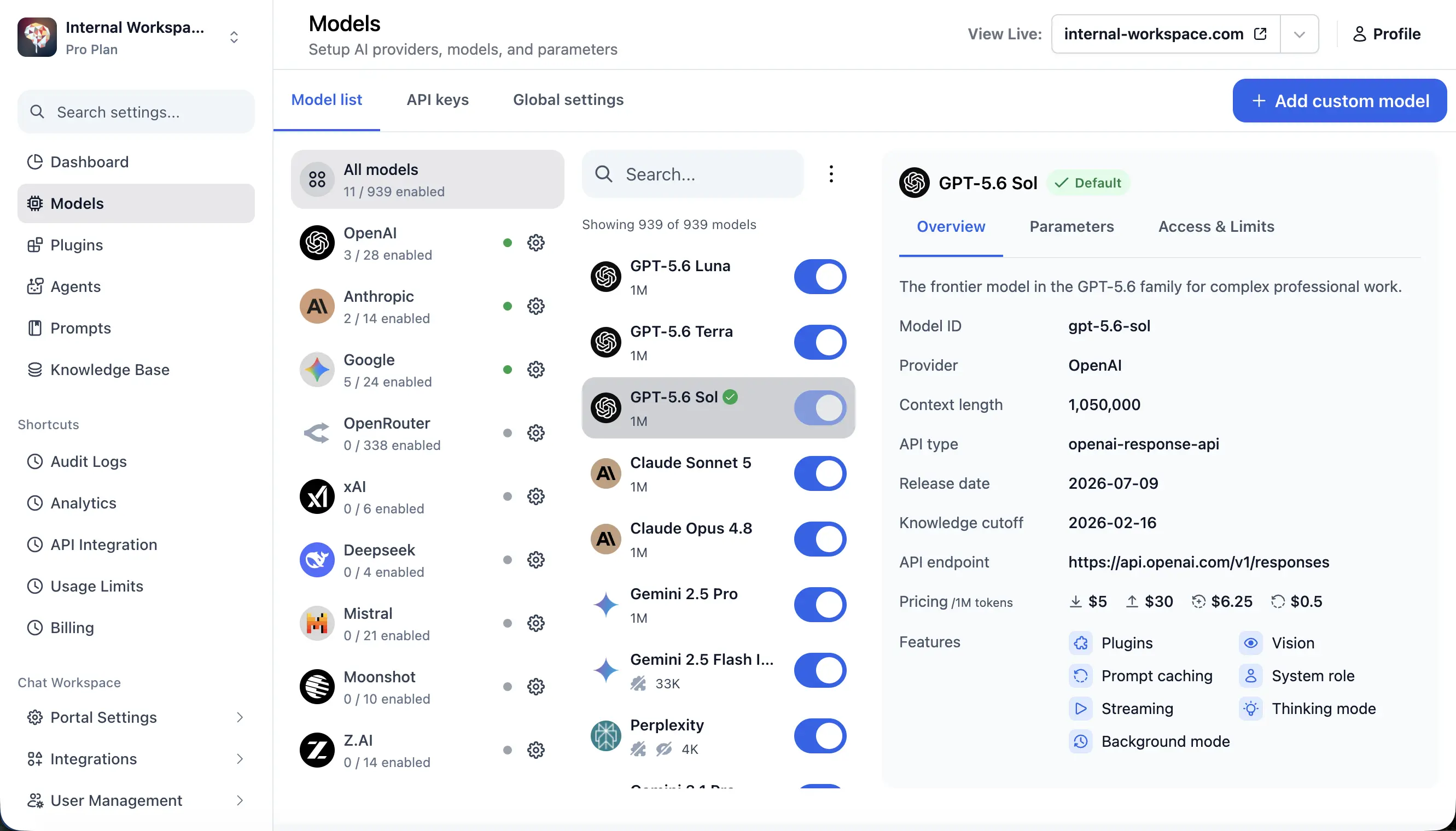Open the Audit Logs shortcut
Viewport: 1456px width, 831px height.
pos(136,462)
